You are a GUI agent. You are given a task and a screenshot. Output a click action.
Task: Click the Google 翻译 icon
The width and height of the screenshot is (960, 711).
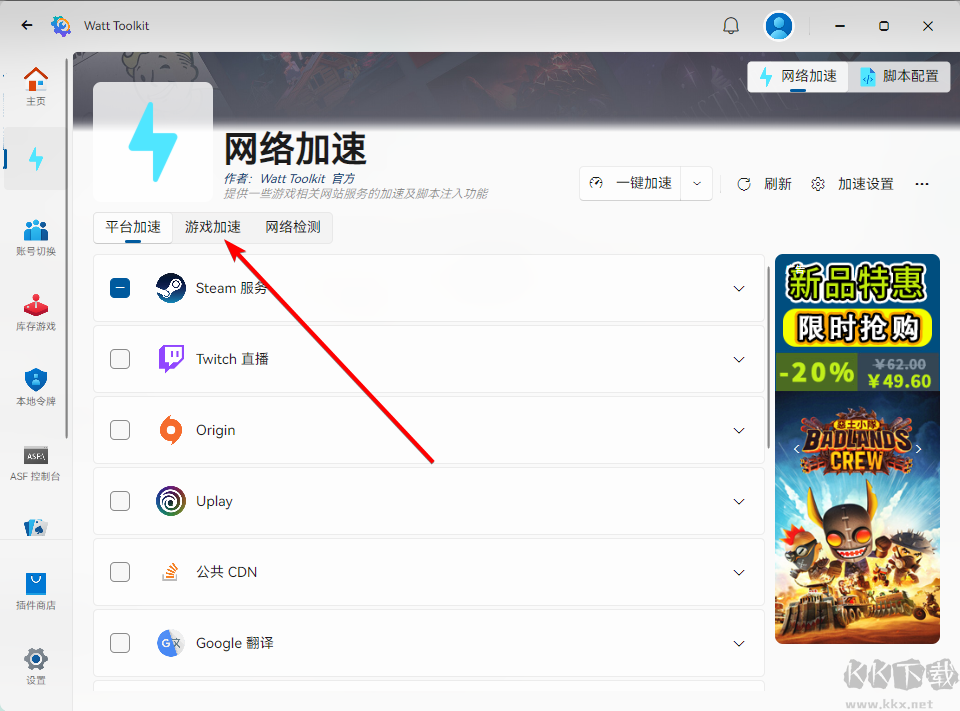point(171,643)
